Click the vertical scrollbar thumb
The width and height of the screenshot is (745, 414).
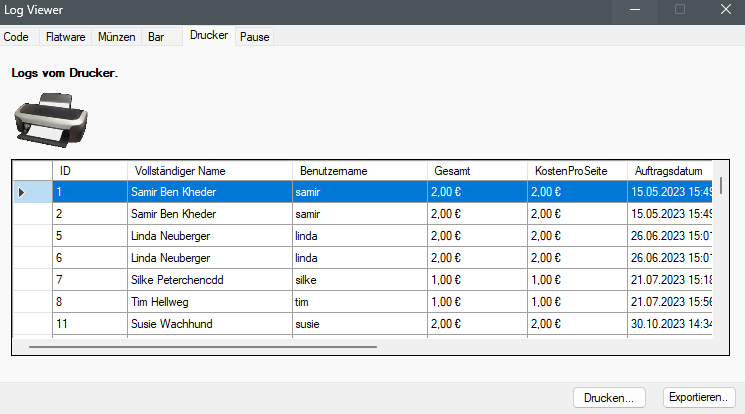721,185
